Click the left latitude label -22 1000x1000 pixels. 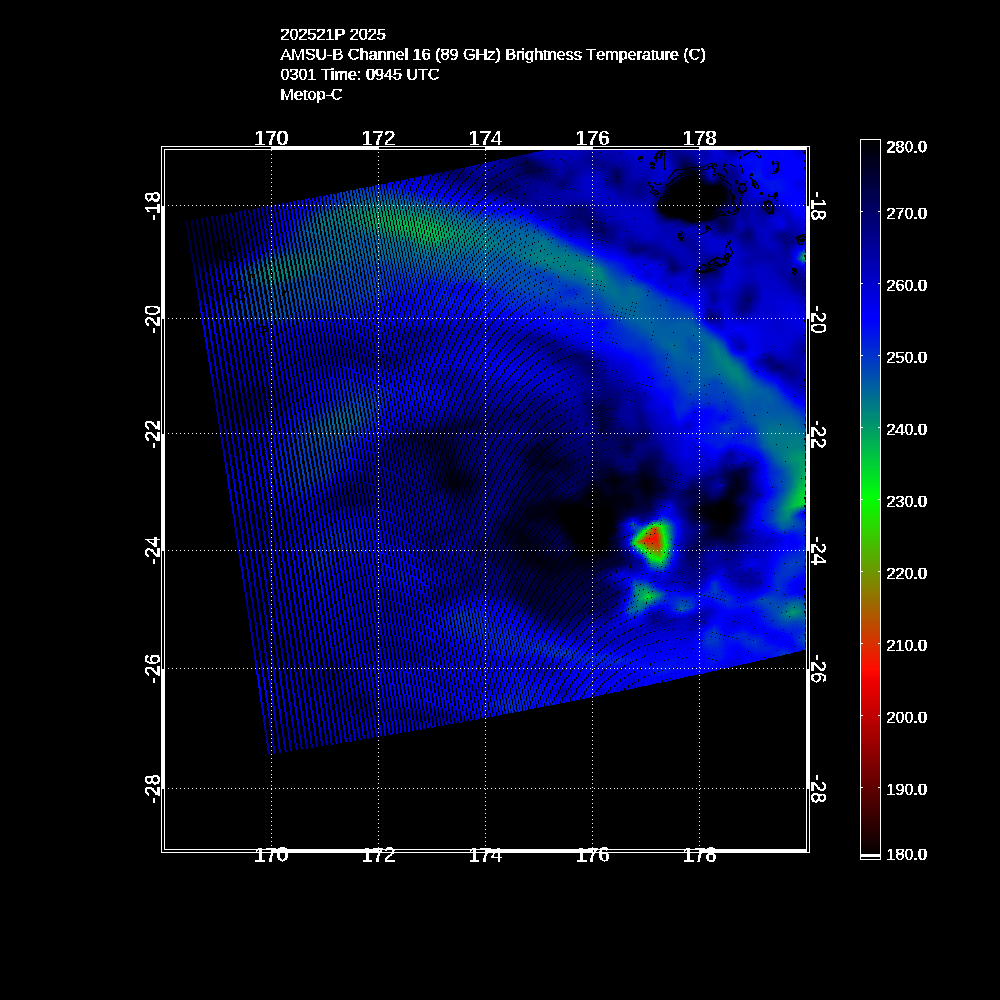coord(152,434)
